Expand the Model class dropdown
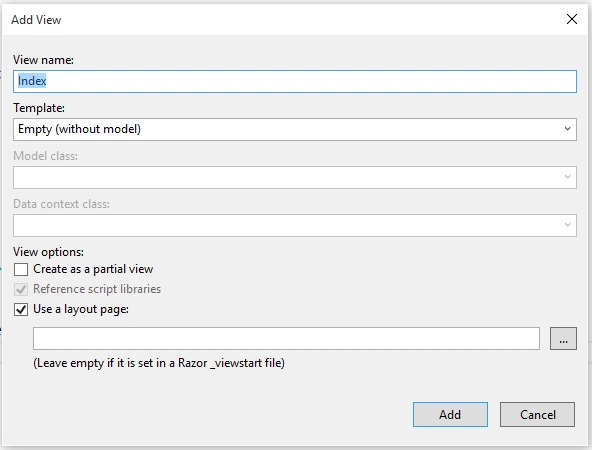The width and height of the screenshot is (592, 450). pyautogui.click(x=567, y=177)
